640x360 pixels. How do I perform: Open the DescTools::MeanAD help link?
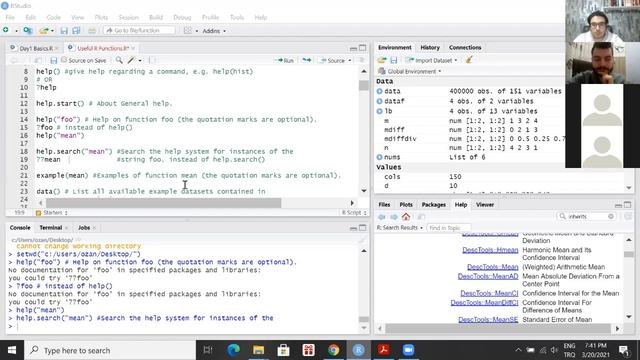click(x=488, y=277)
